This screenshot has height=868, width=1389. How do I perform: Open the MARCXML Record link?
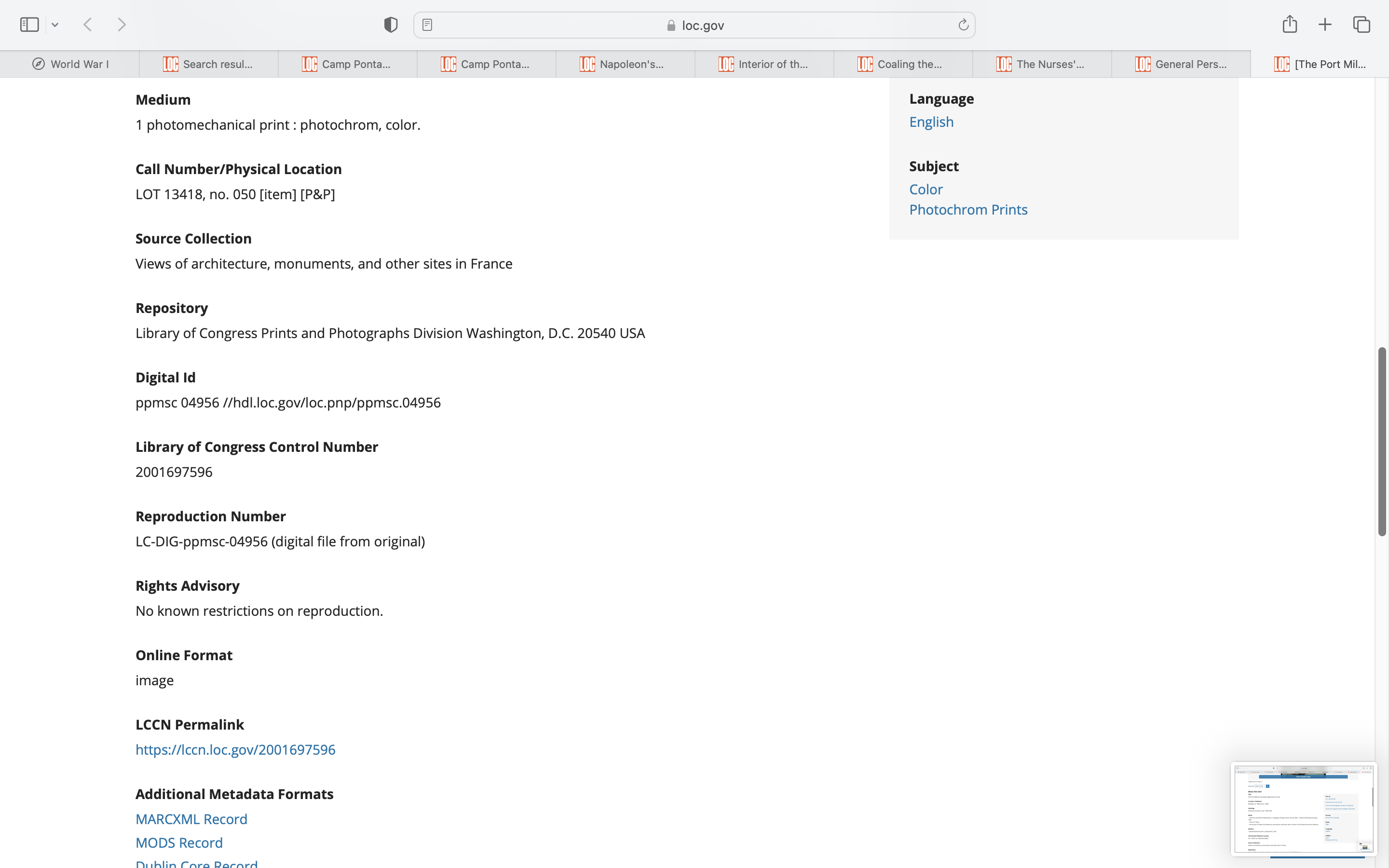191,819
